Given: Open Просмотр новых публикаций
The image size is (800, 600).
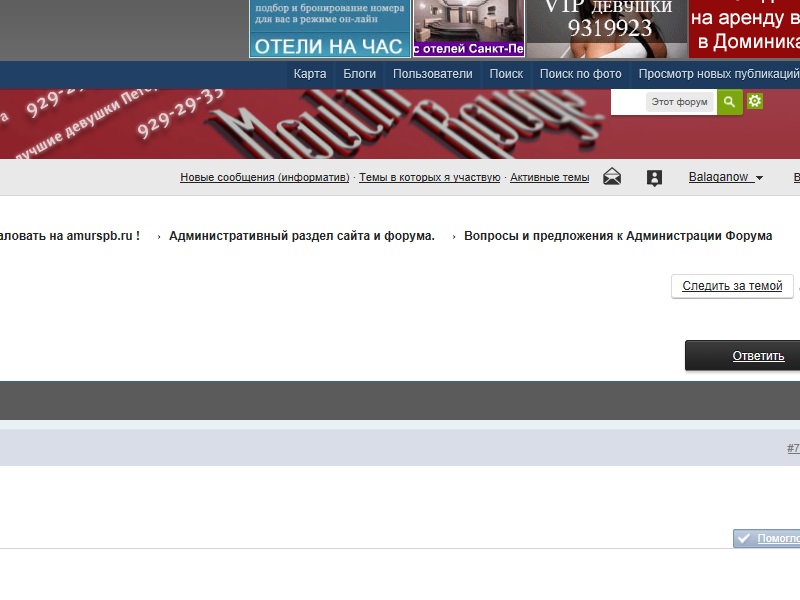Looking at the screenshot, I should [x=718, y=74].
